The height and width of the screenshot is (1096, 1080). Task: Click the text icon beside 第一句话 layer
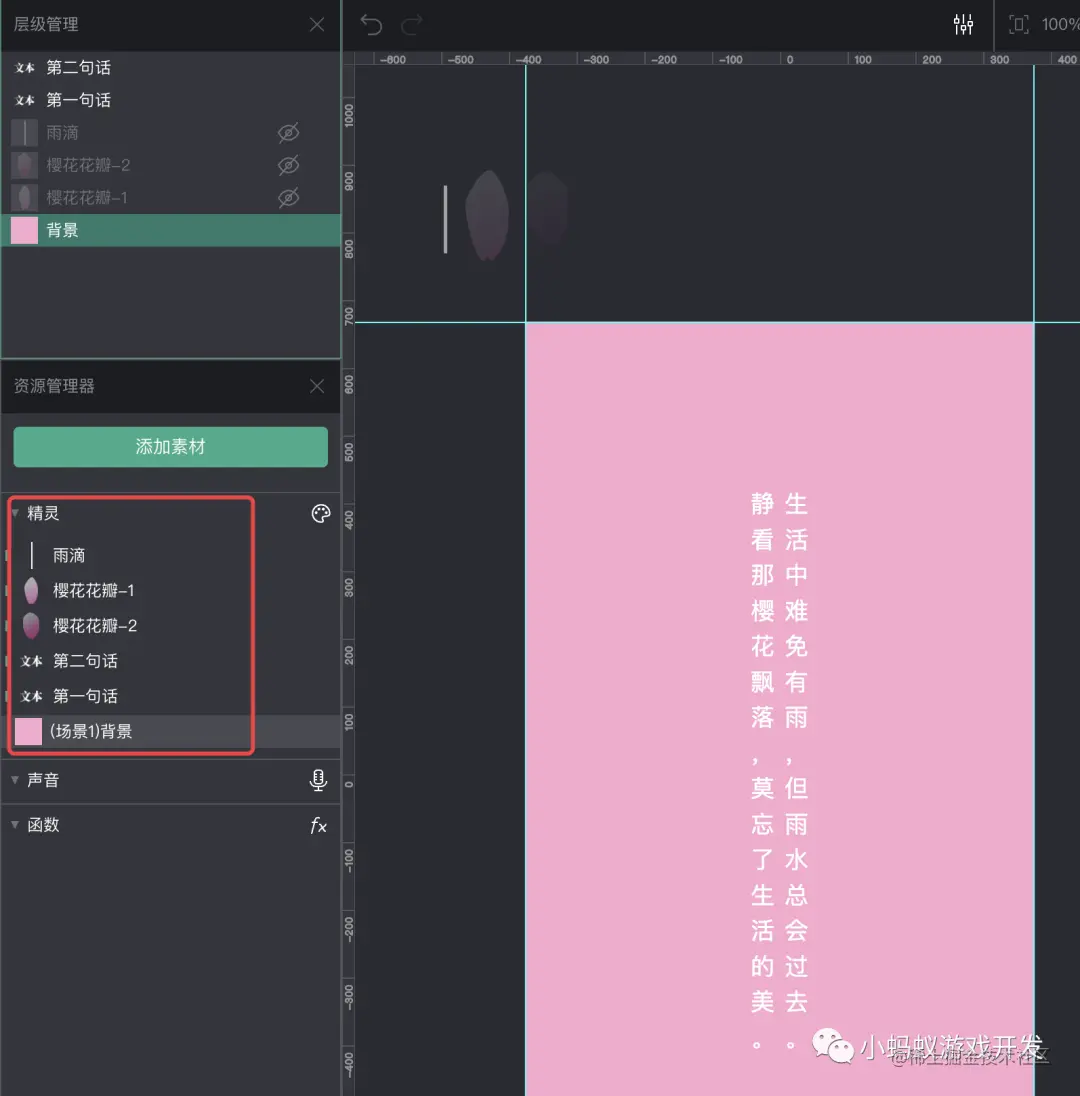pyautogui.click(x=25, y=100)
